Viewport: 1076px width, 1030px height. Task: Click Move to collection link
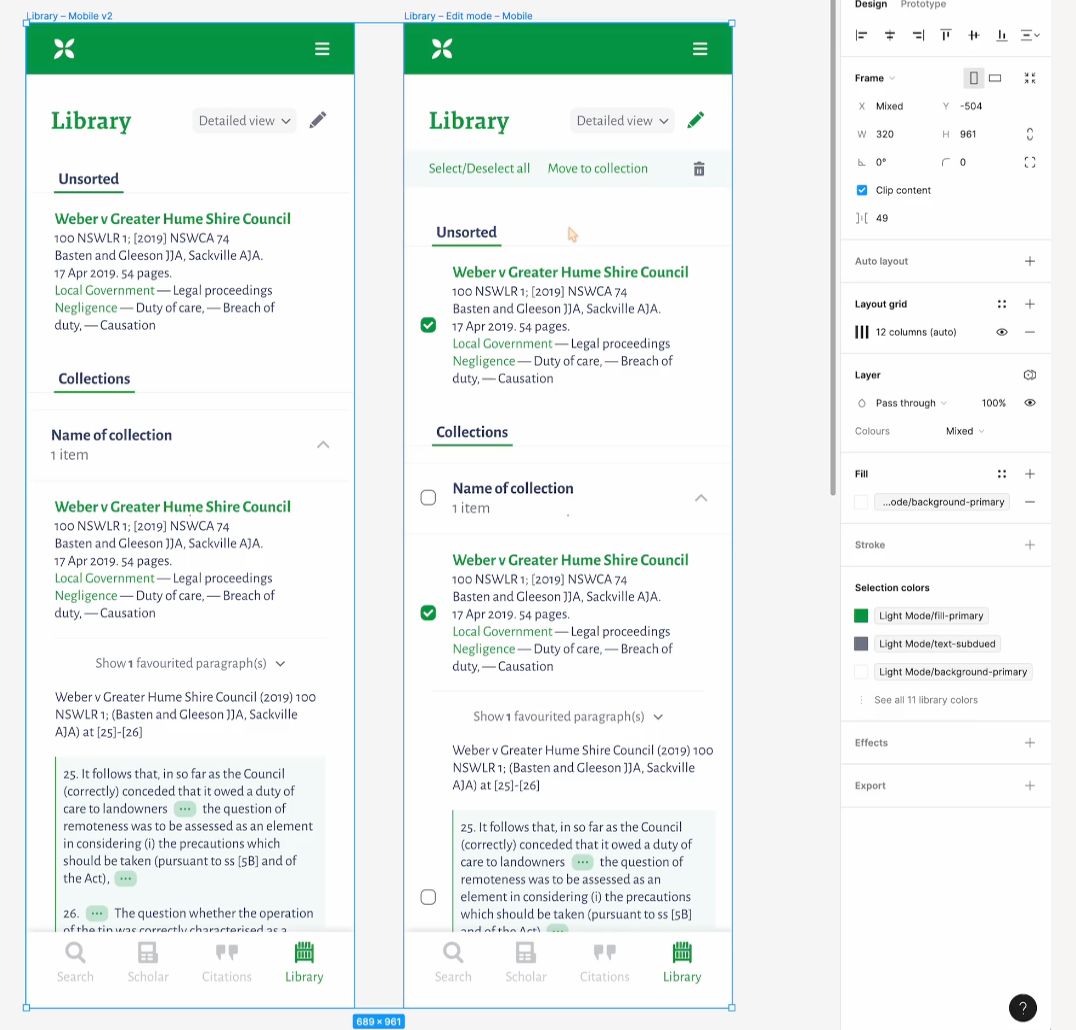pyautogui.click(x=597, y=169)
